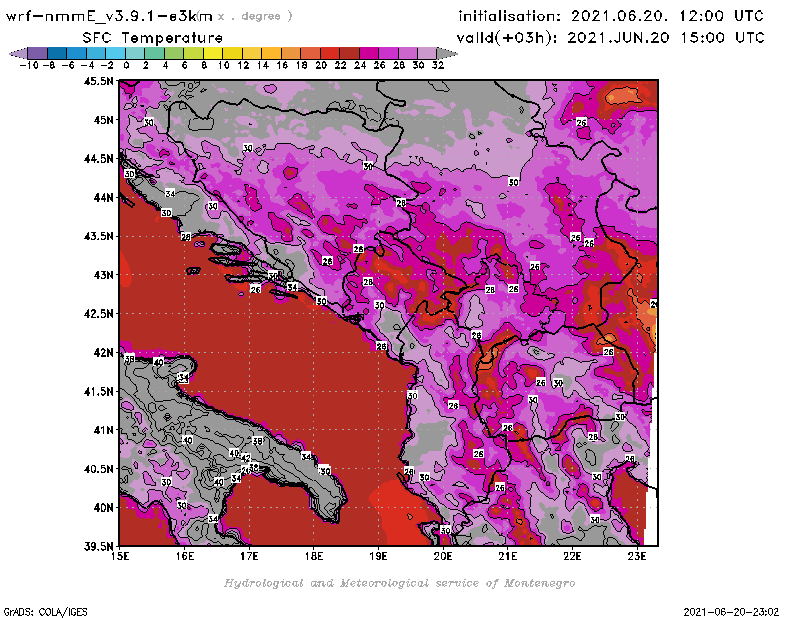This screenshot has width=800, height=618.
Task: Click the red legend swatch between 20 and 22
Action: tap(330, 53)
